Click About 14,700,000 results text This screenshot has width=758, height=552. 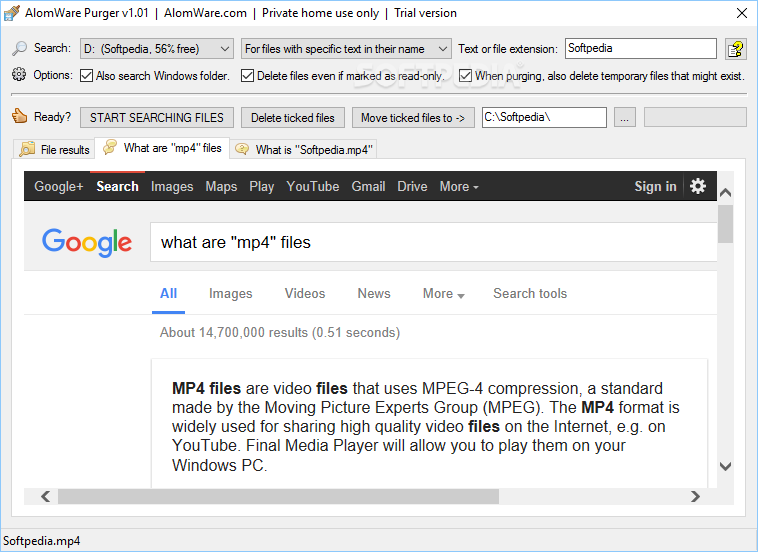[x=280, y=333]
